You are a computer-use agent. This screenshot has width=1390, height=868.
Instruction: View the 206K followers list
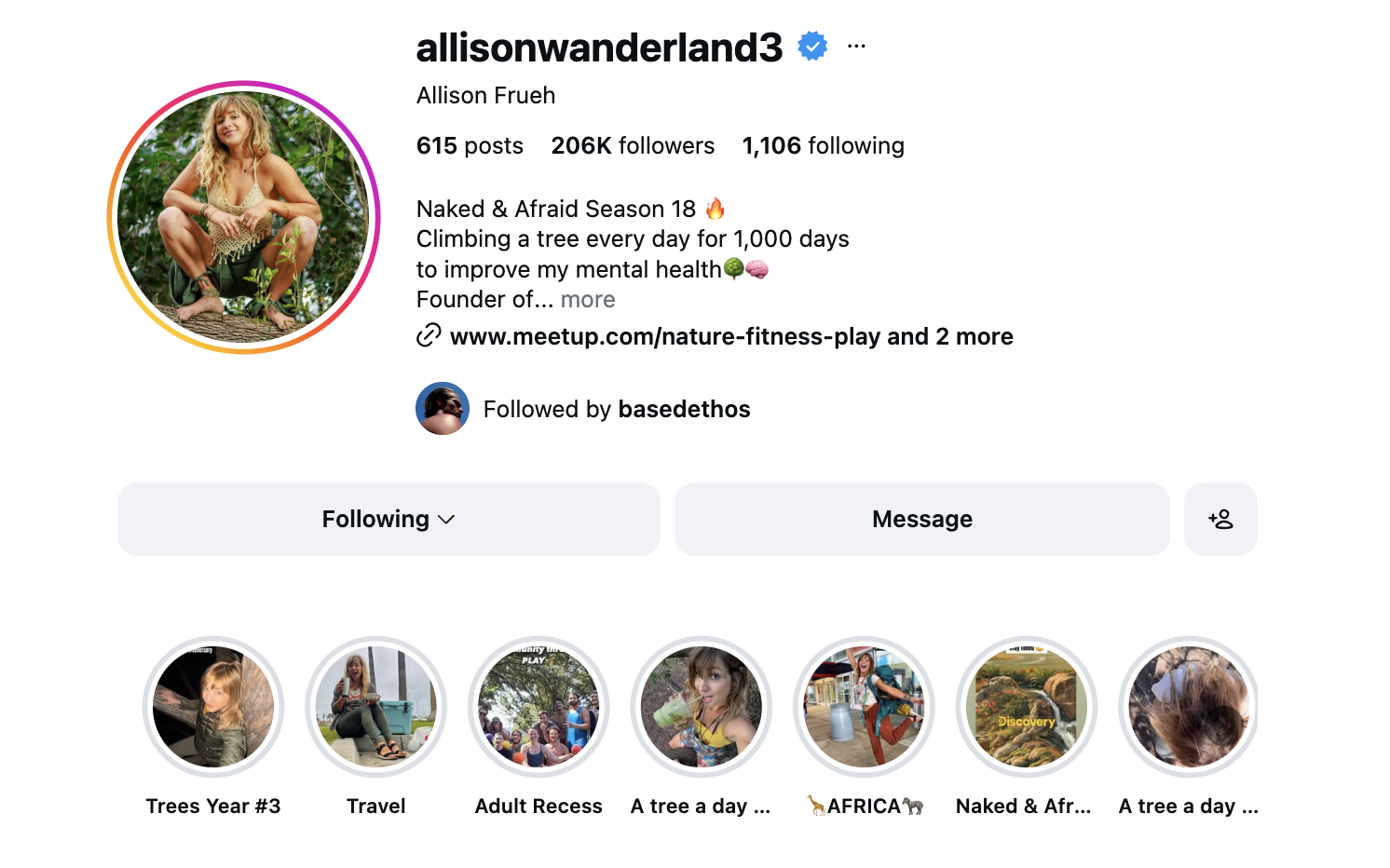point(633,146)
